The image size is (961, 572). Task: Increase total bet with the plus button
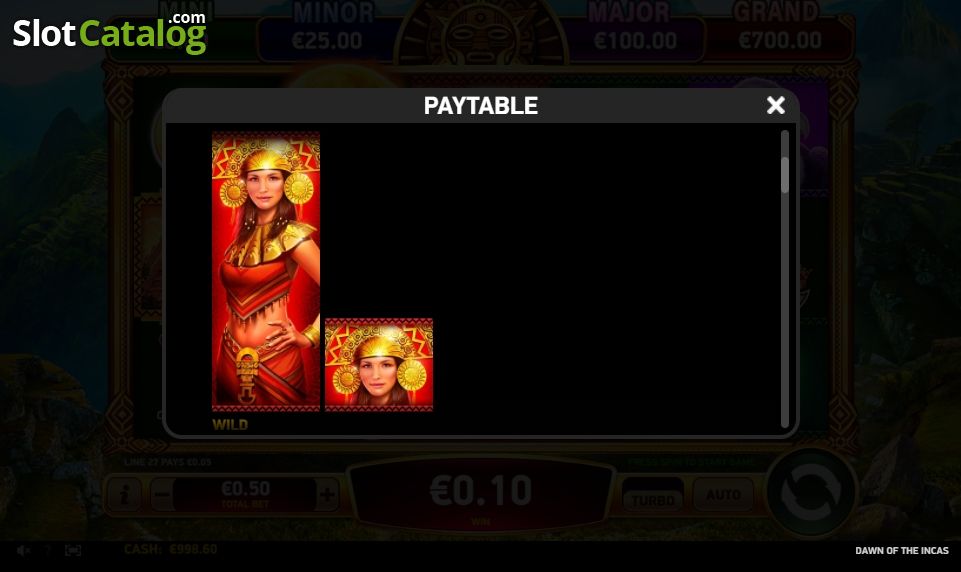pos(327,495)
